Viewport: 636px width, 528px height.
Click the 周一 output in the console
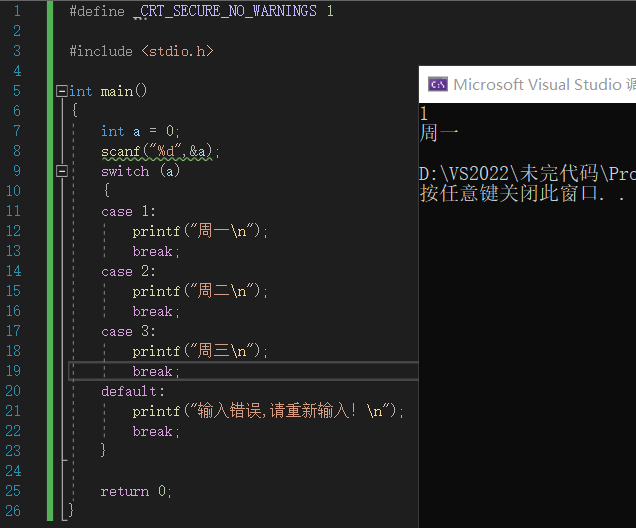(x=439, y=133)
